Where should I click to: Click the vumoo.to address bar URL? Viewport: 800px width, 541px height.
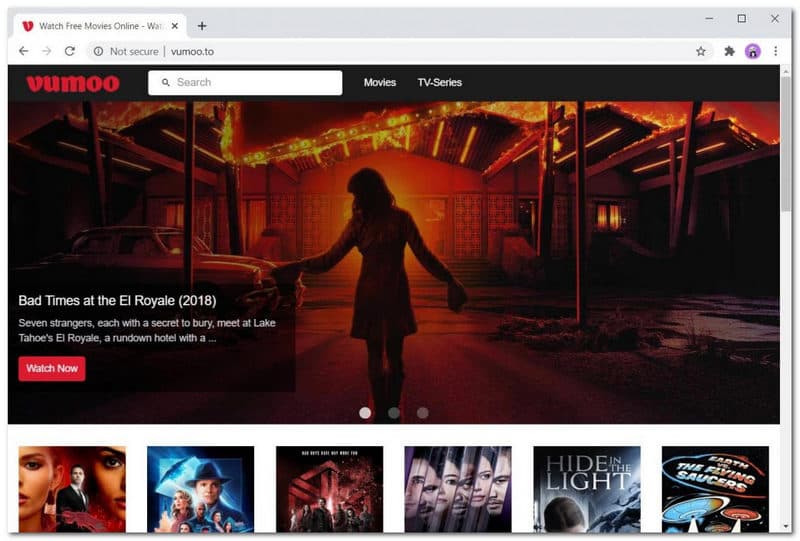(192, 52)
